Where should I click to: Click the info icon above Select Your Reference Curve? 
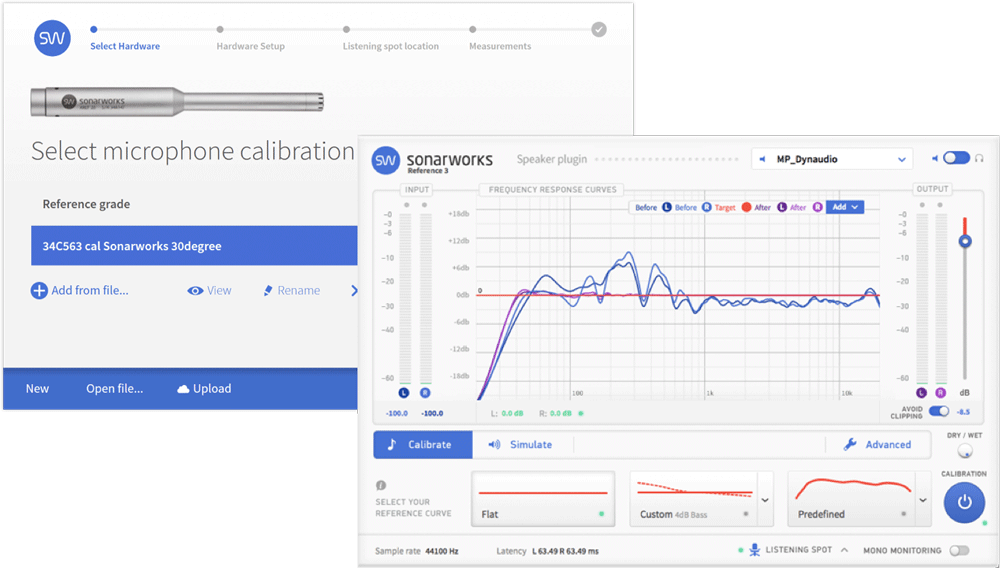(x=381, y=485)
